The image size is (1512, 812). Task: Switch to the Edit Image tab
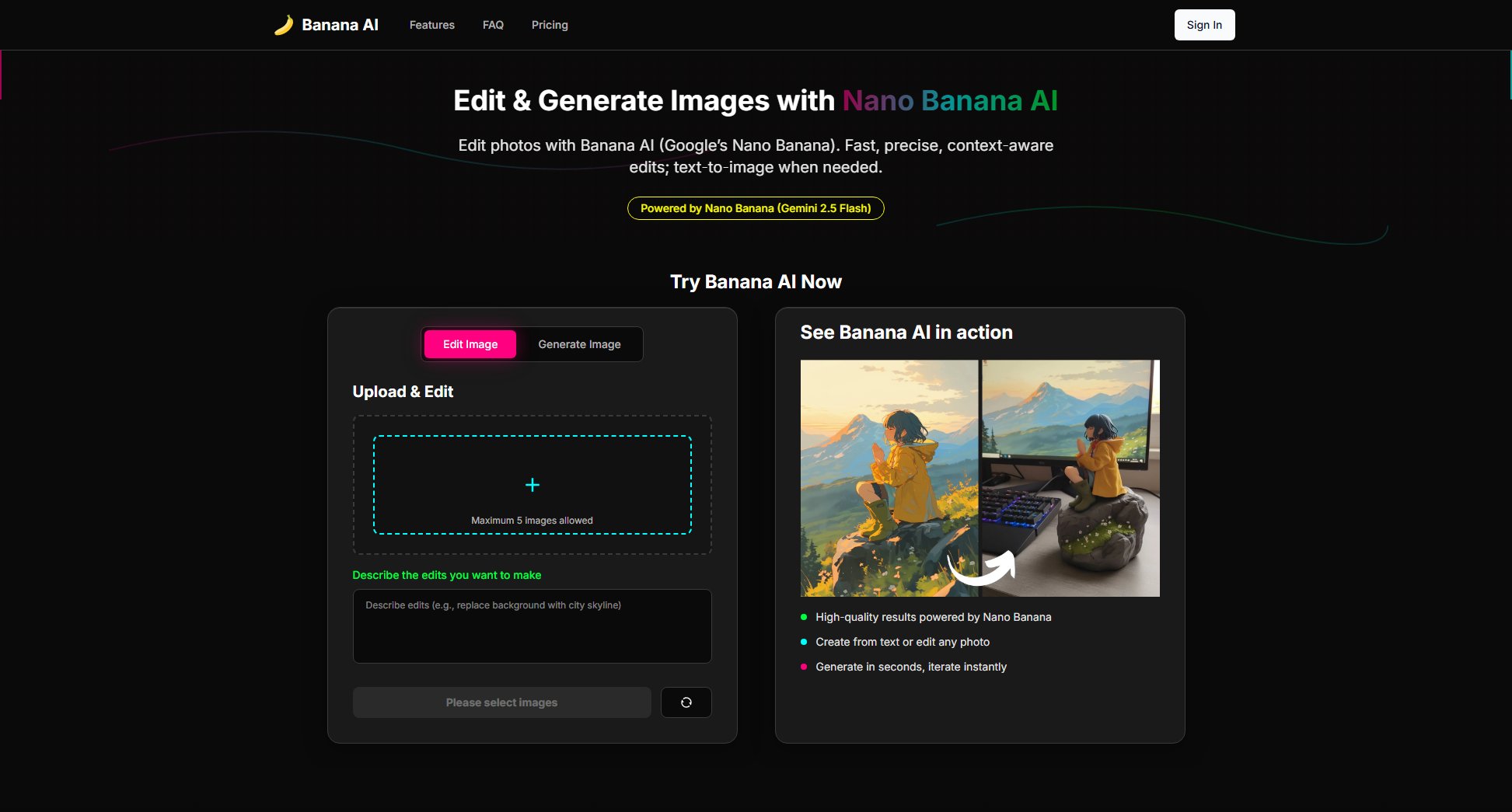[470, 344]
